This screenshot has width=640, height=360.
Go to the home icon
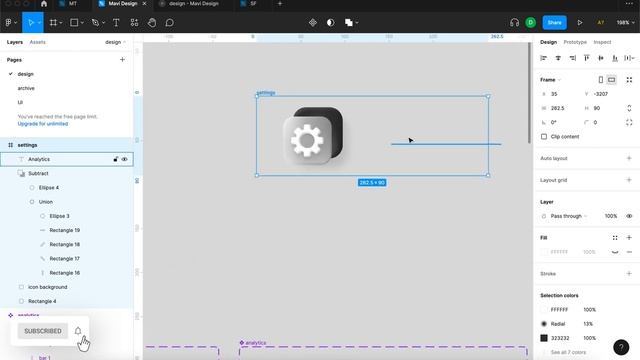[x=44, y=4]
